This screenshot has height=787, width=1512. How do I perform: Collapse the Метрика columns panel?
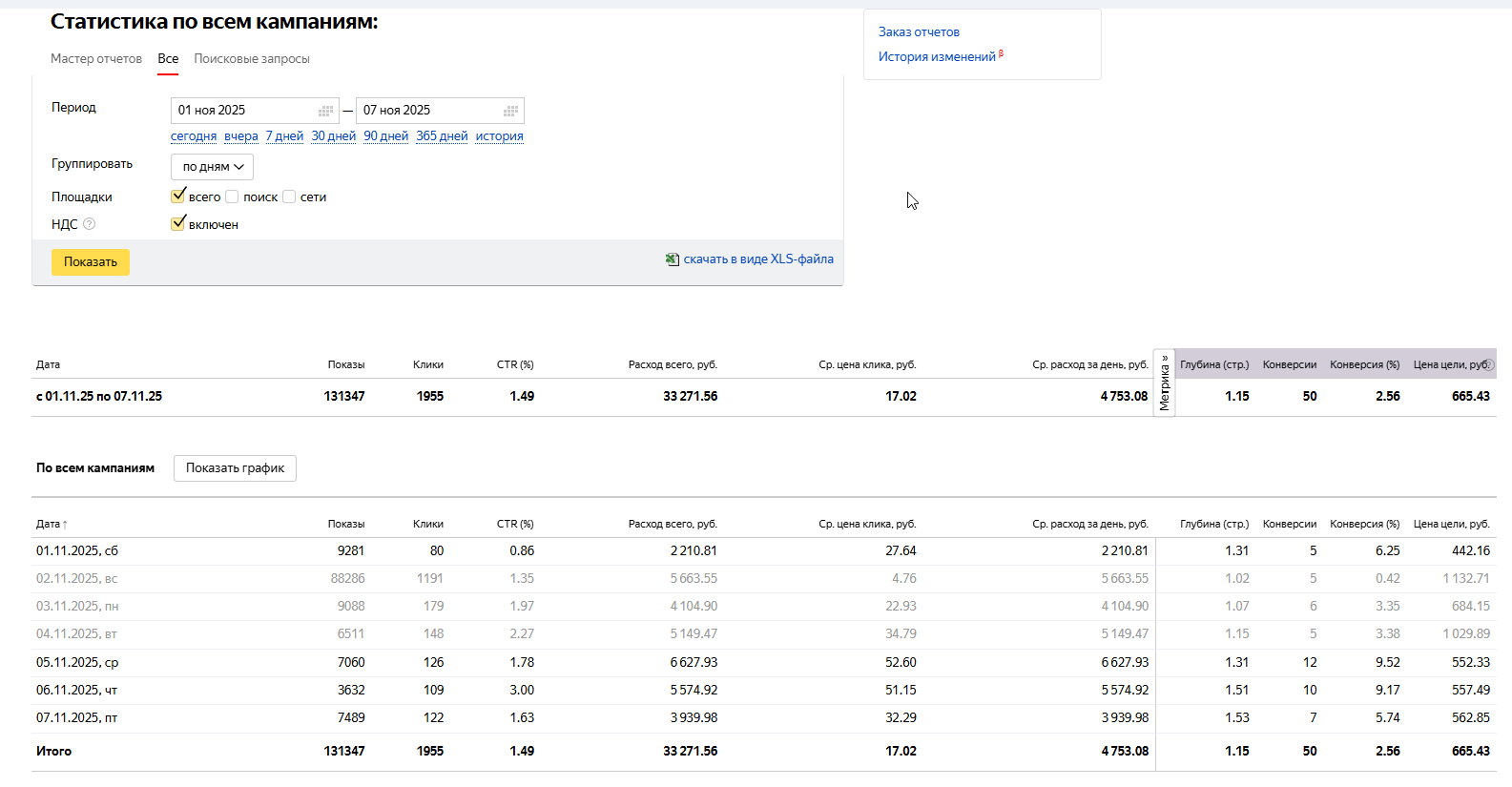[1164, 383]
